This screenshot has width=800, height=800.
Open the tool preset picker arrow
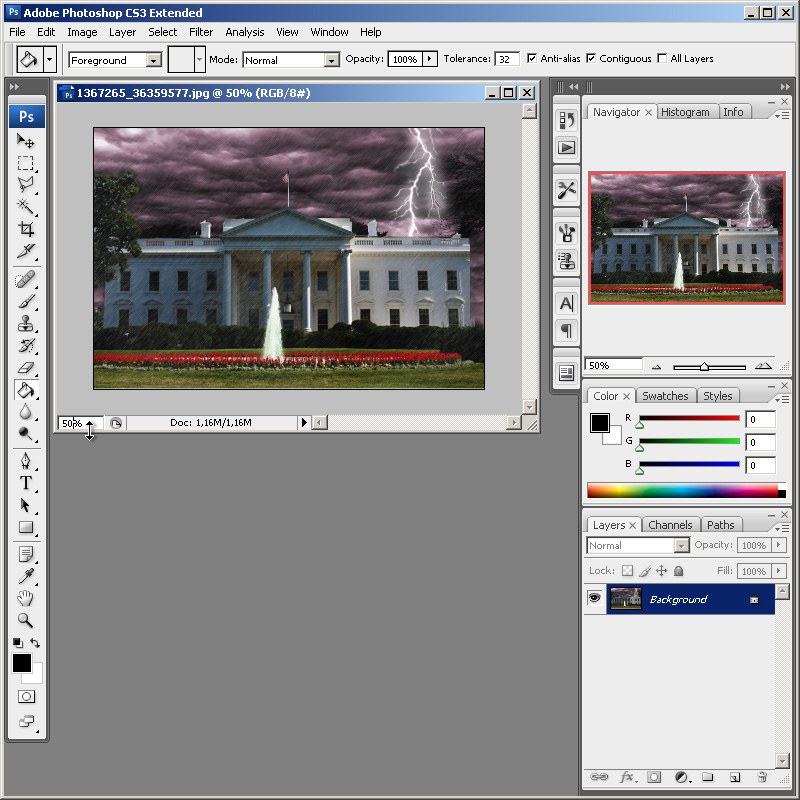point(49,60)
